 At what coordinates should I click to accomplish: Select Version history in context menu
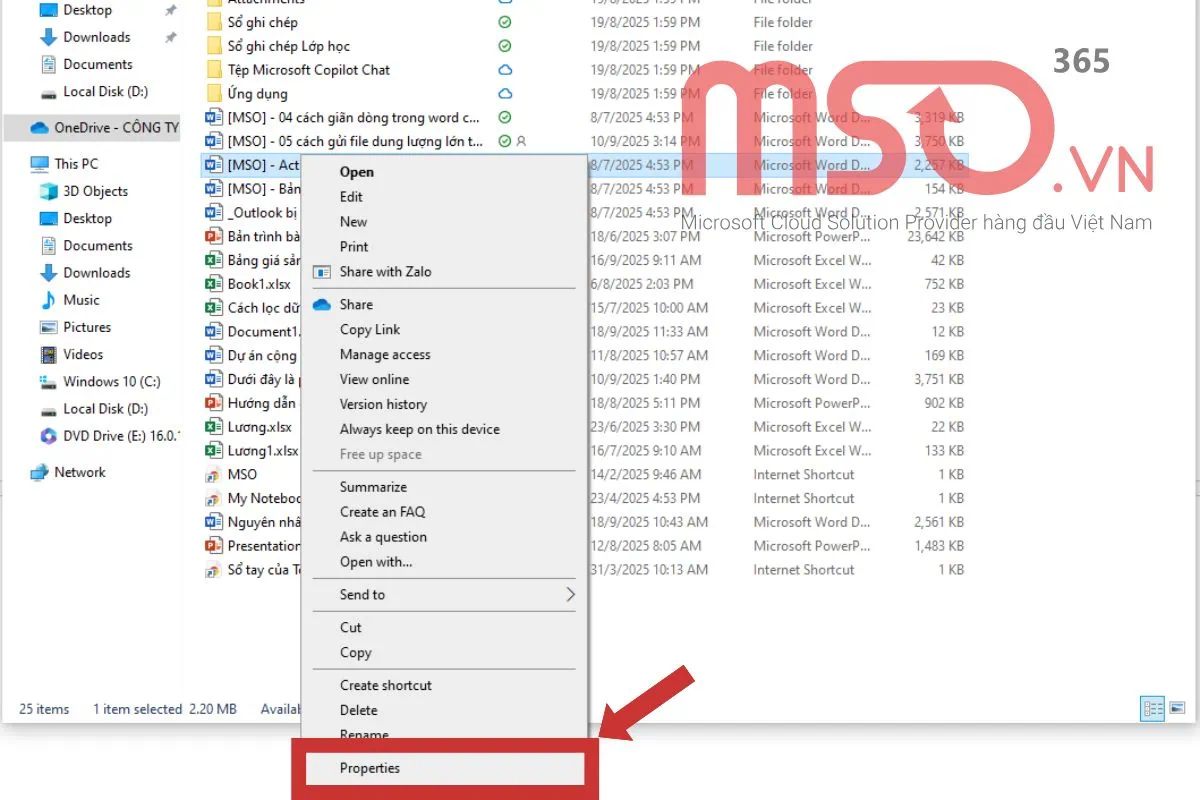[383, 404]
